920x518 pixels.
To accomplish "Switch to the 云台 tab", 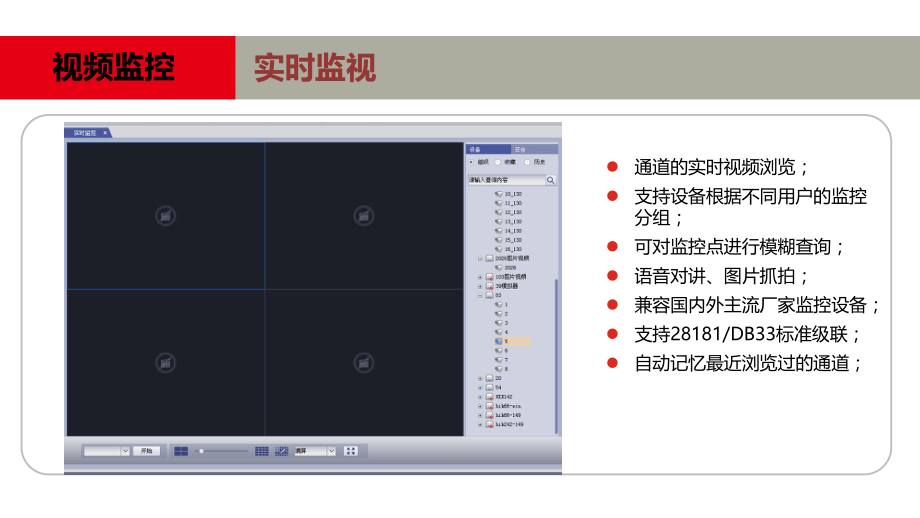I will click(534, 149).
